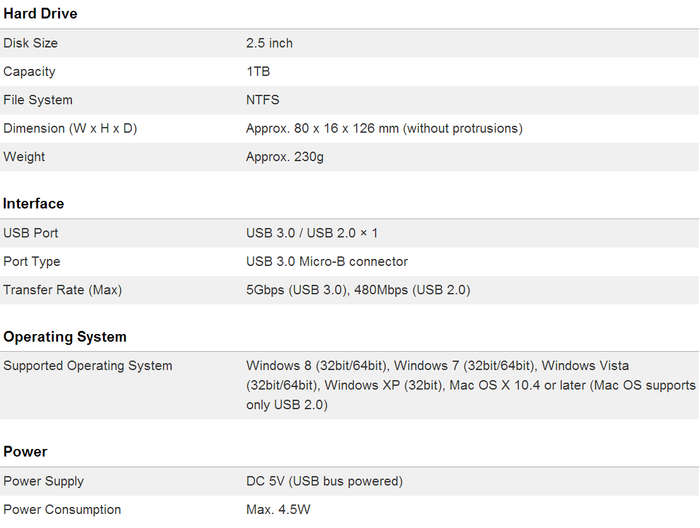Click the Max. 4.5W power consumption value

278,510
